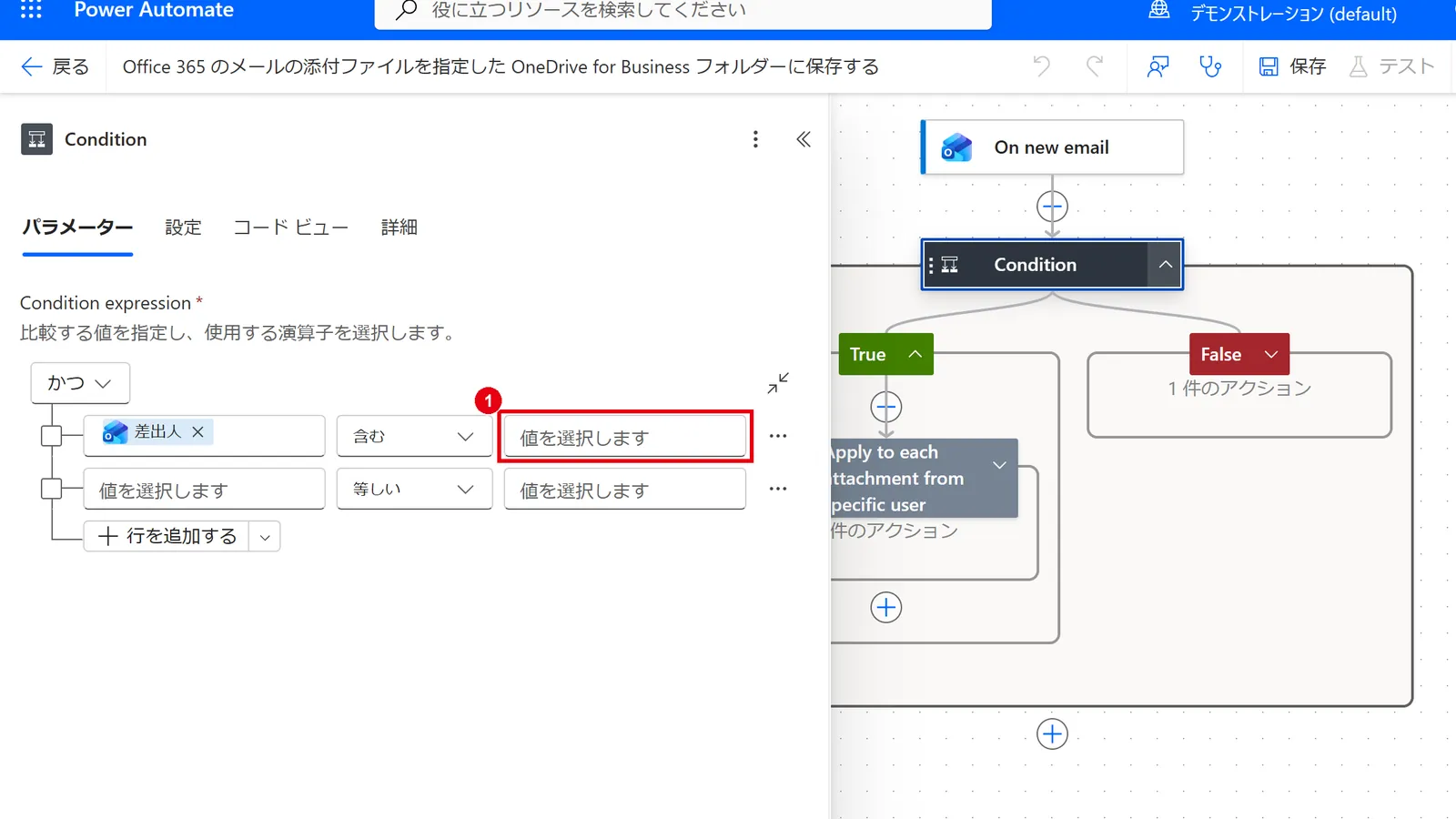Remove the 差出人 token
Image resolution: width=1456 pixels, height=819 pixels.
197,432
